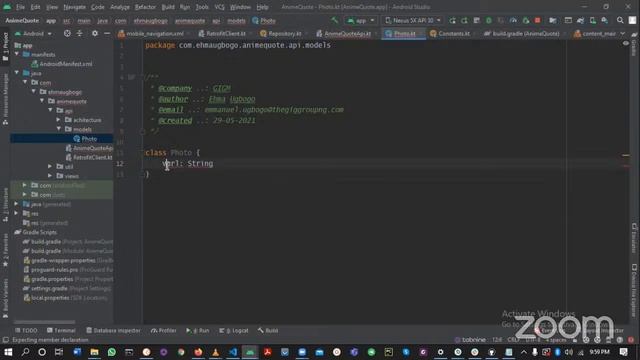Image resolution: width=640 pixels, height=360 pixels.
Task: Open Project panel settings gear
Action: pyautogui.click(x=95, y=33)
